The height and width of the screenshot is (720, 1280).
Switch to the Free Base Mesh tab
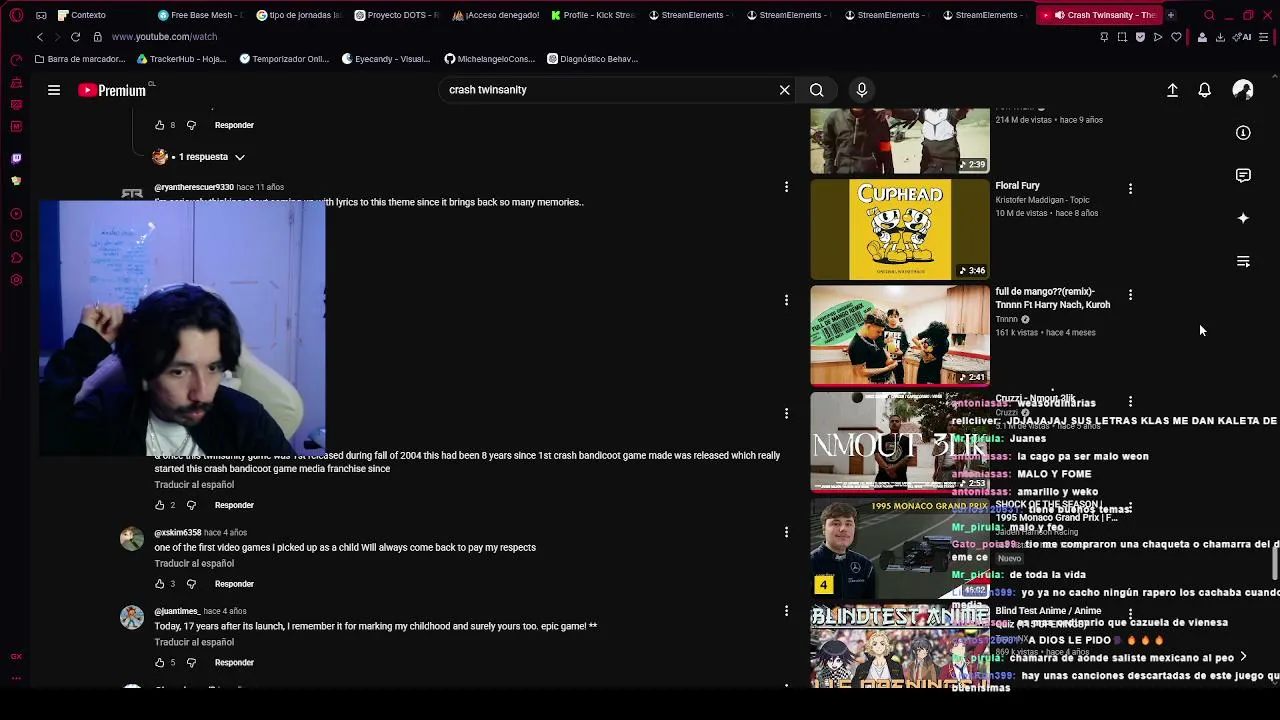pos(200,15)
